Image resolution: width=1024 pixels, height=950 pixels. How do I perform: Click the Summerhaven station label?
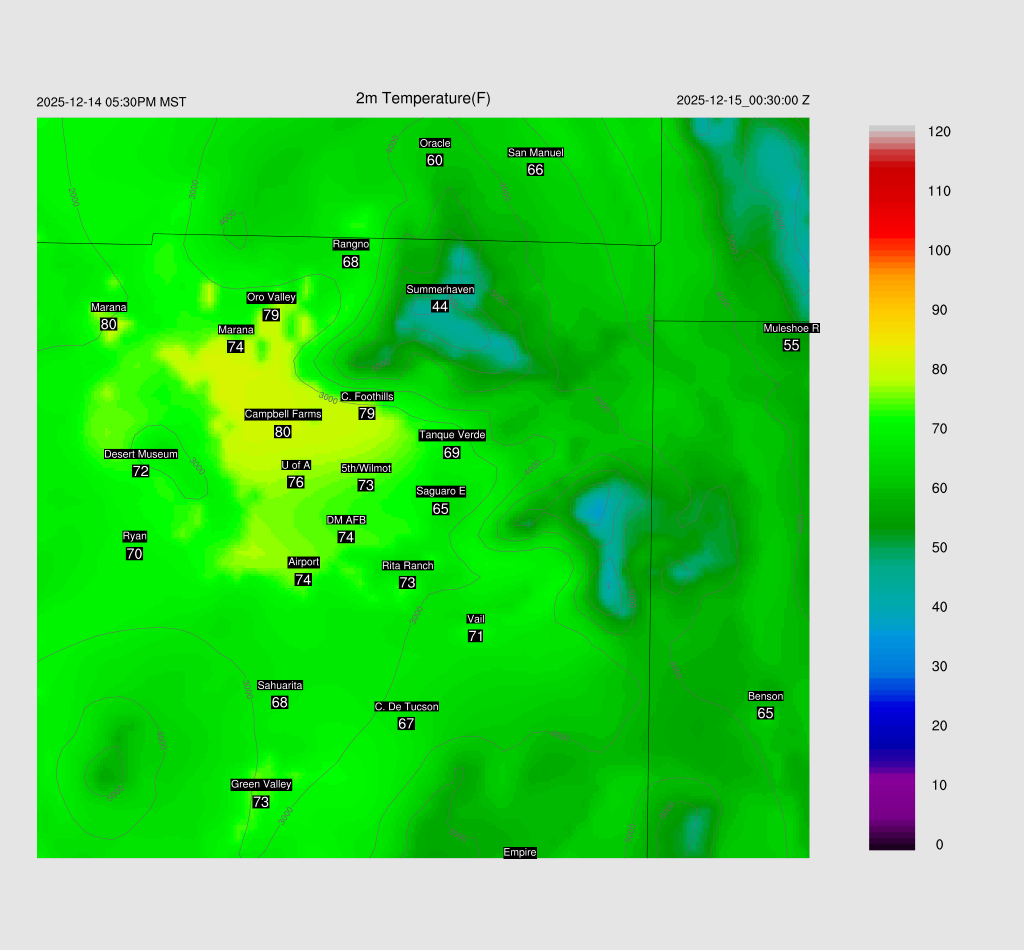click(440, 289)
